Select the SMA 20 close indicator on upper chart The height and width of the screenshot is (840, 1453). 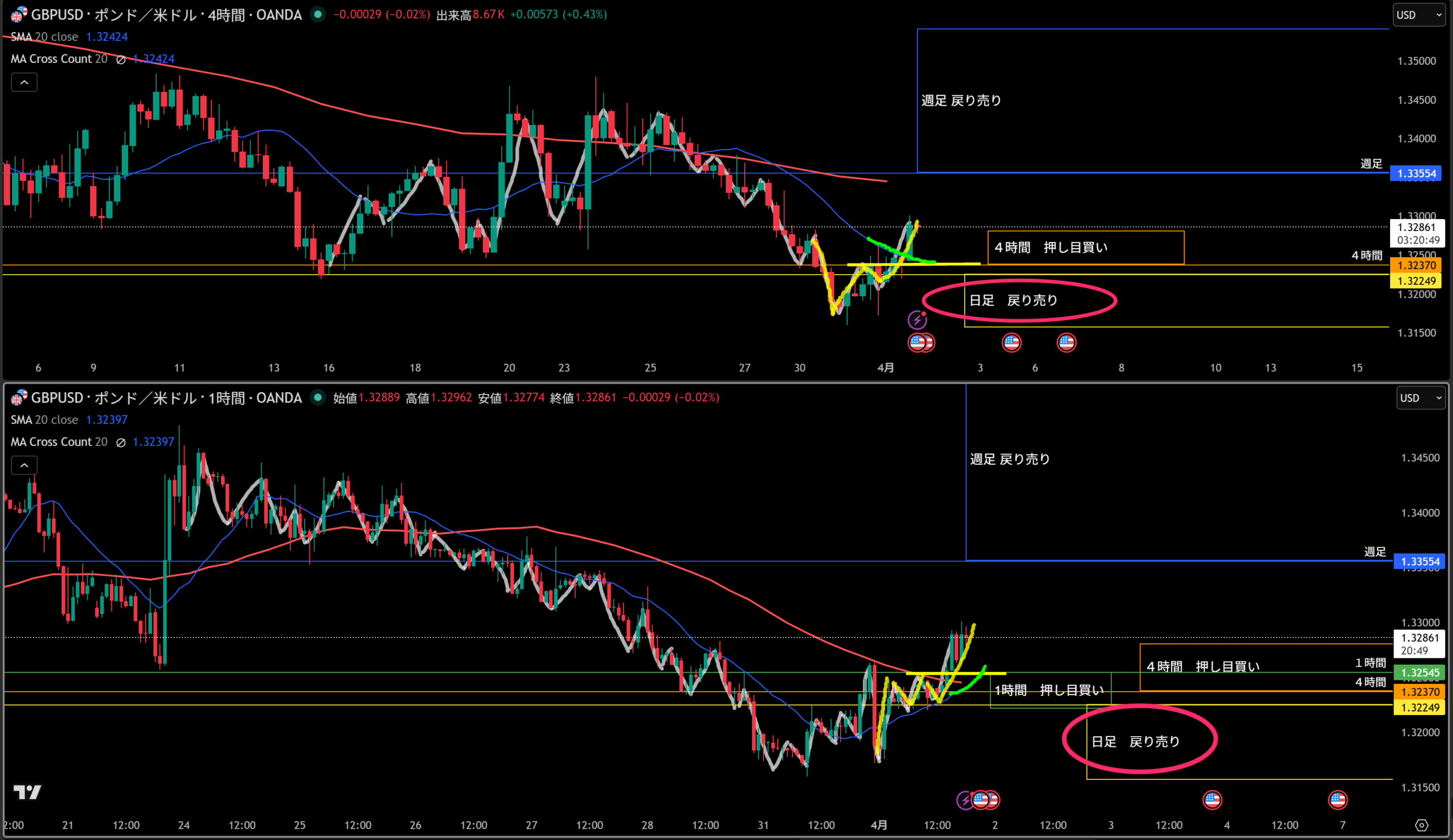coord(44,37)
